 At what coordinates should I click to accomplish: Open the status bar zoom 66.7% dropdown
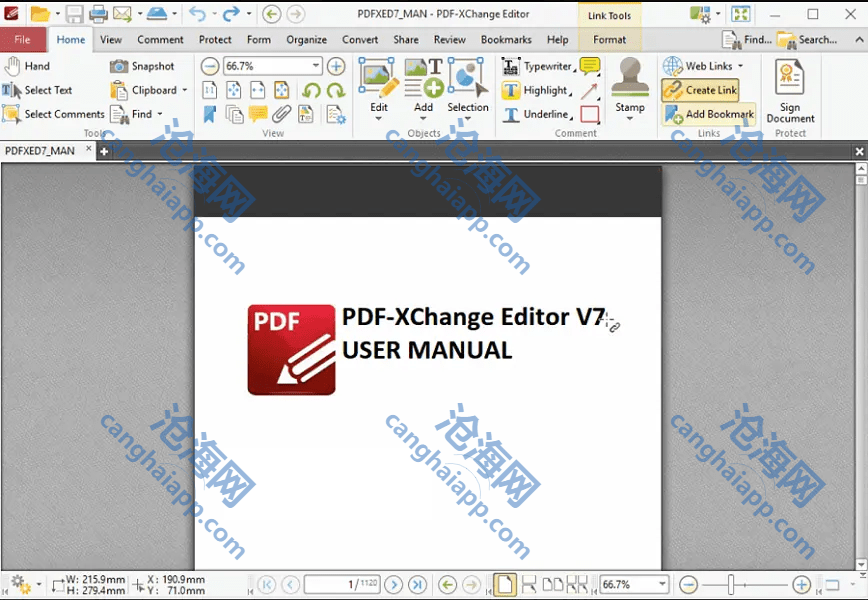tap(662, 584)
